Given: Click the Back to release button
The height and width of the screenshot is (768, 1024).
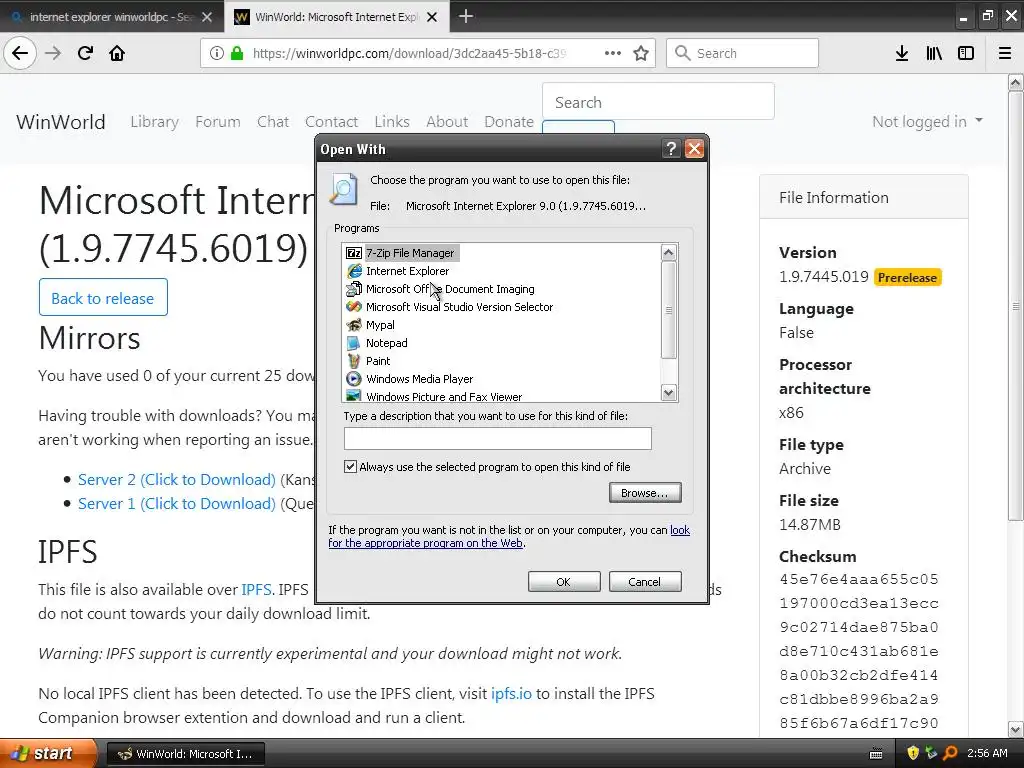Looking at the screenshot, I should (103, 298).
